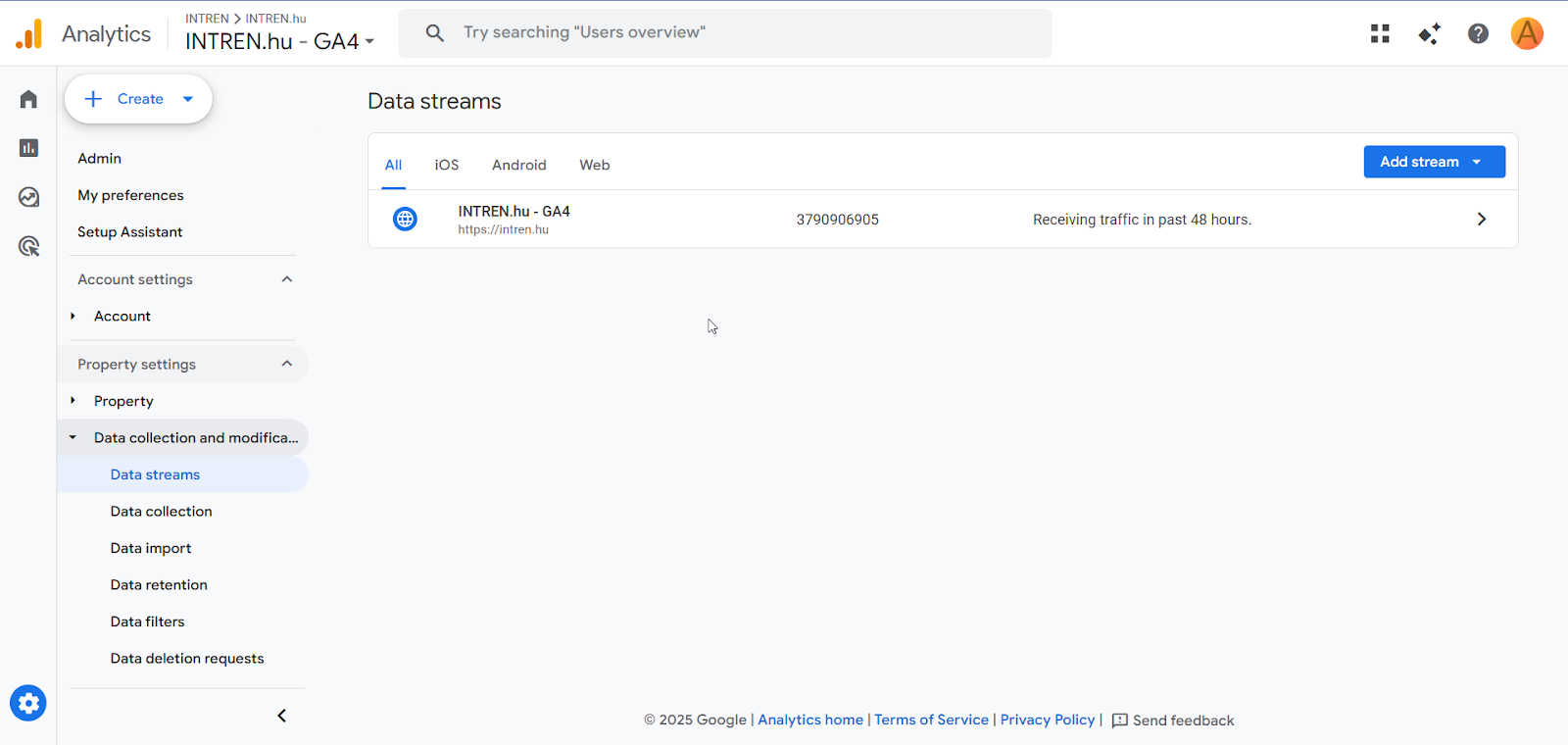Click the Data streams page heading
1568x745 pixels.
pyautogui.click(x=434, y=101)
